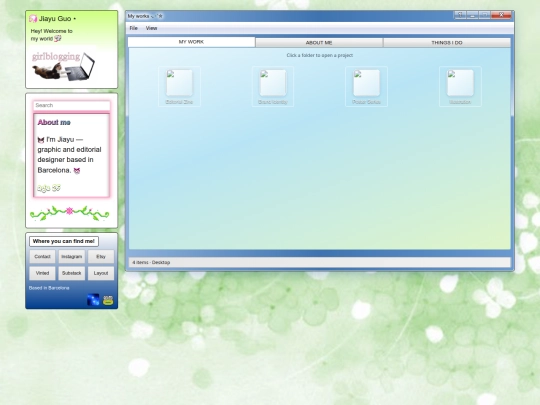The width and height of the screenshot is (540, 405).
Task: Open the Brand Identity folder
Action: coord(273,86)
